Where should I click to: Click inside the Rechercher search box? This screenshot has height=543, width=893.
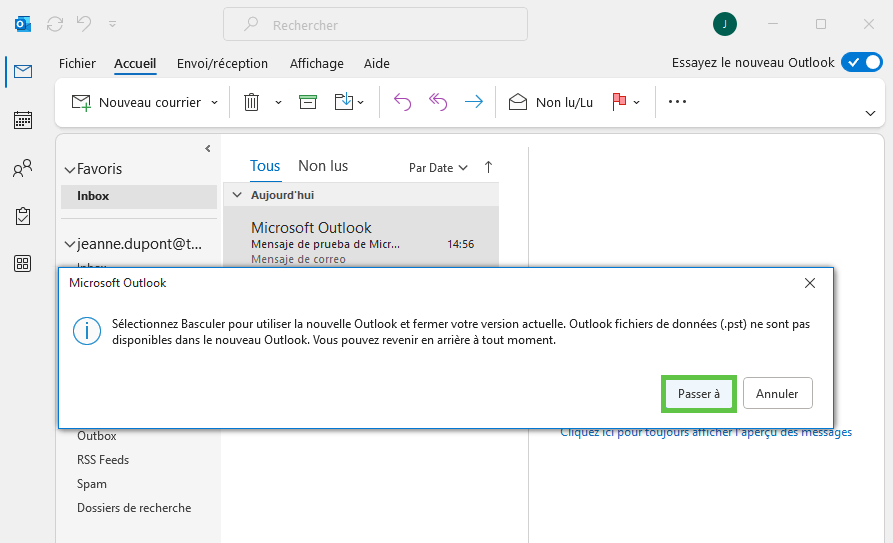pos(375,25)
